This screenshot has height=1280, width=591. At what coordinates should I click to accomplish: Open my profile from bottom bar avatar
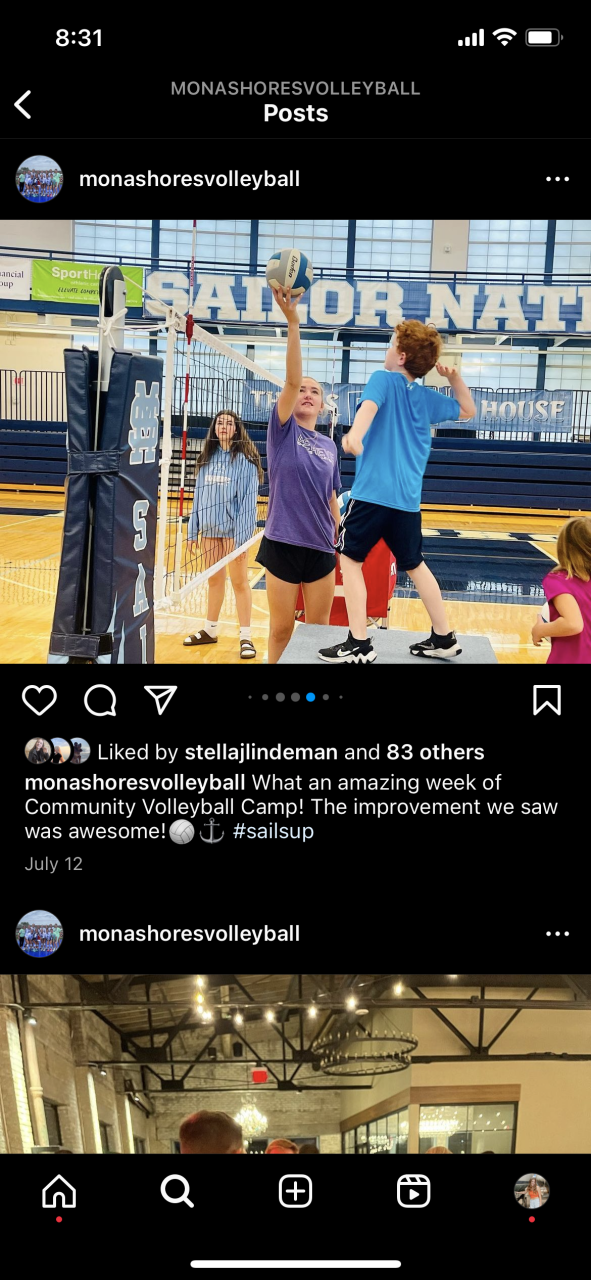[x=531, y=1191]
